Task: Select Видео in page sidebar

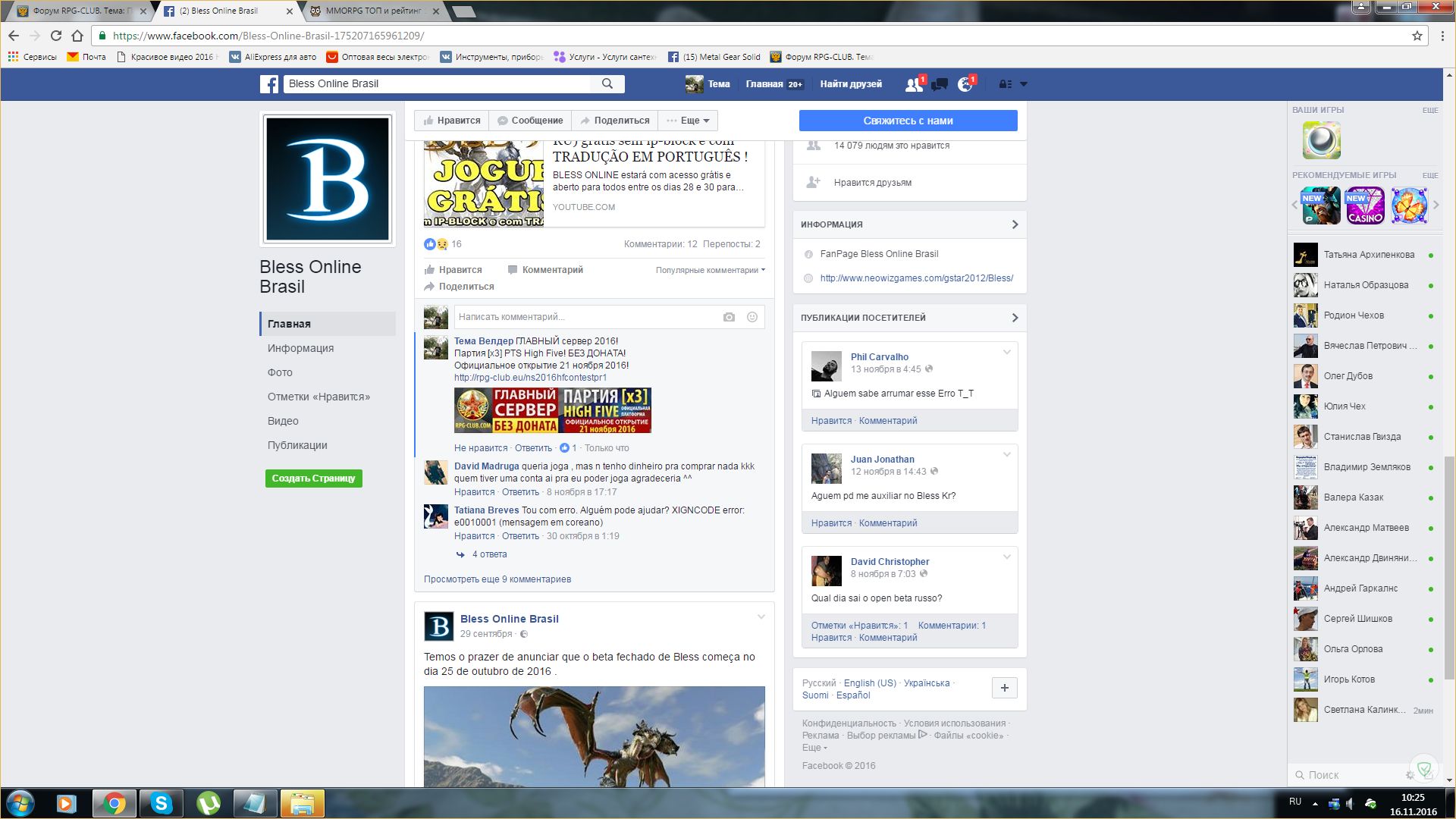Action: [283, 421]
